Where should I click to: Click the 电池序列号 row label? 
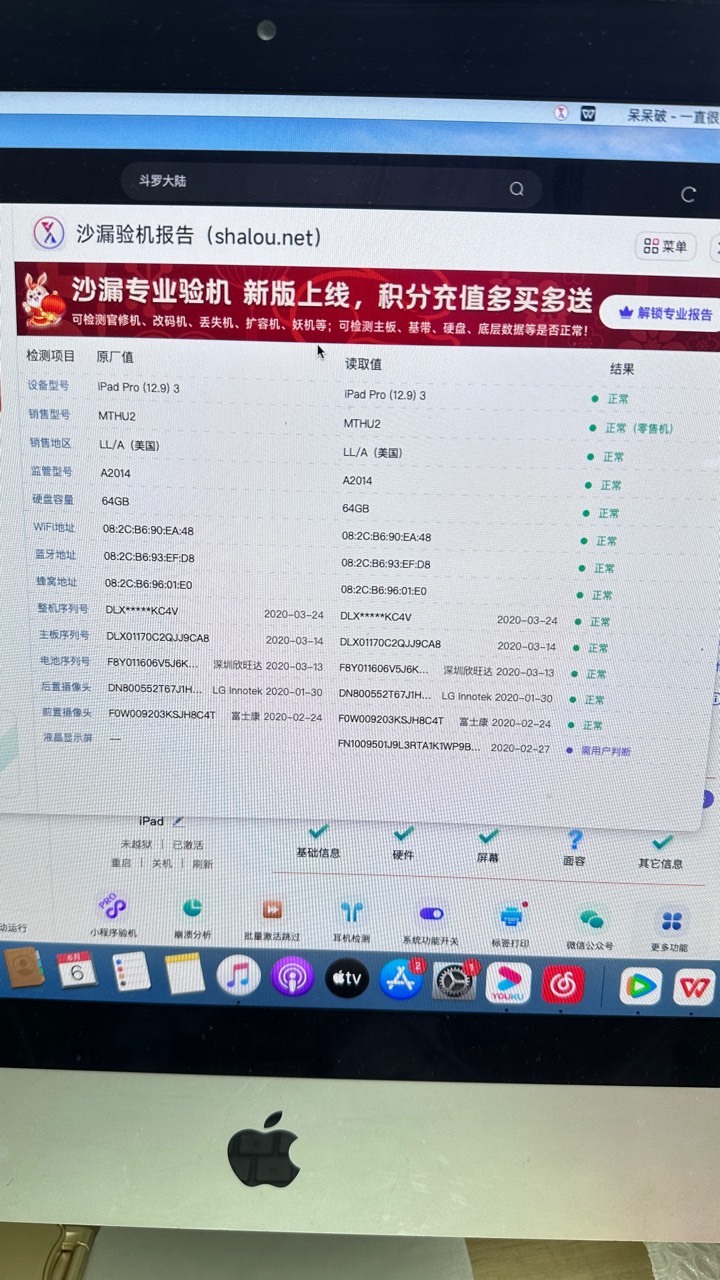pos(65,661)
